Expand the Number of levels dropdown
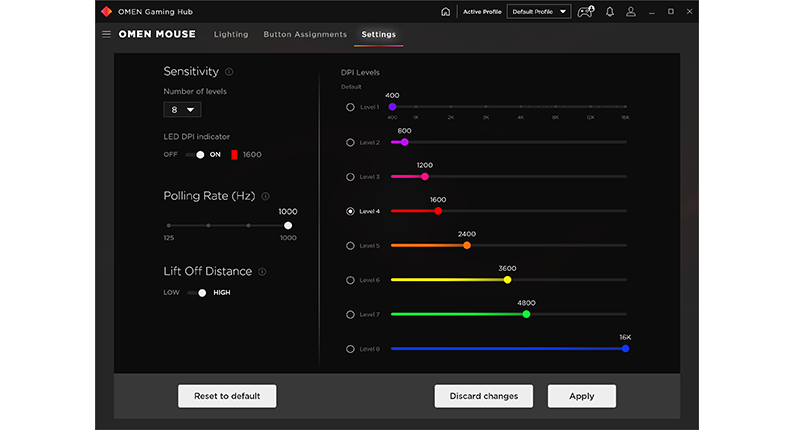The width and height of the screenshot is (795, 430). coord(182,110)
